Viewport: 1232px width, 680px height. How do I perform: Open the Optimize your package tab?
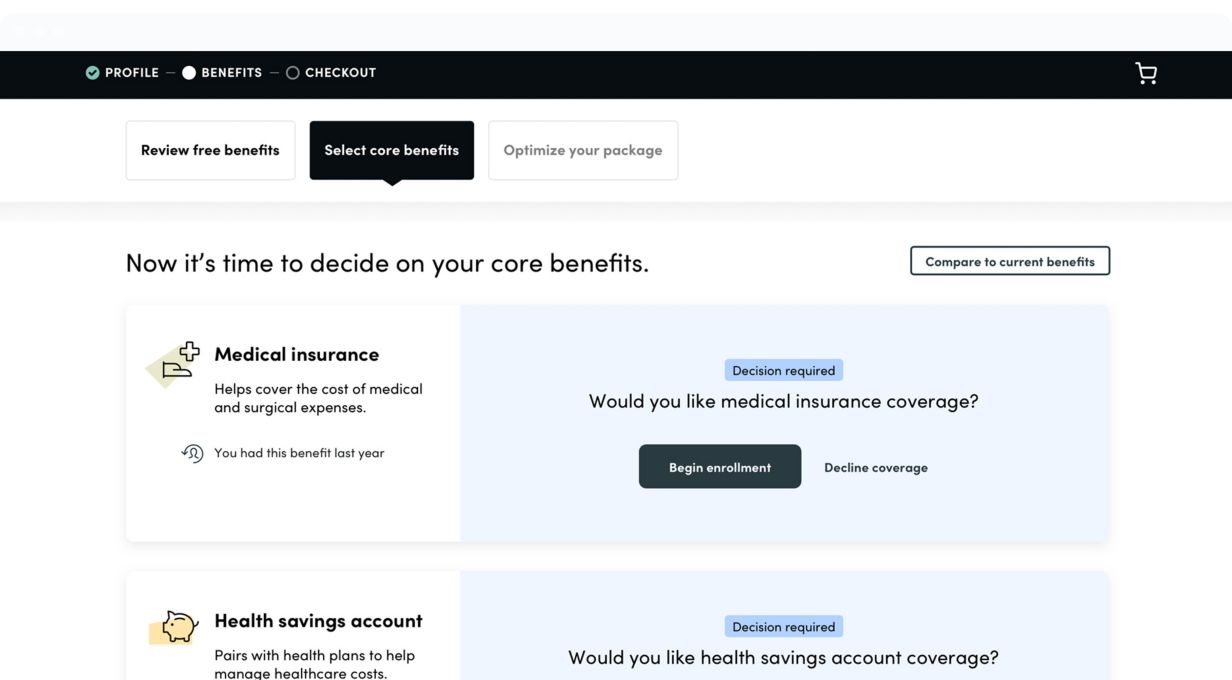point(582,150)
